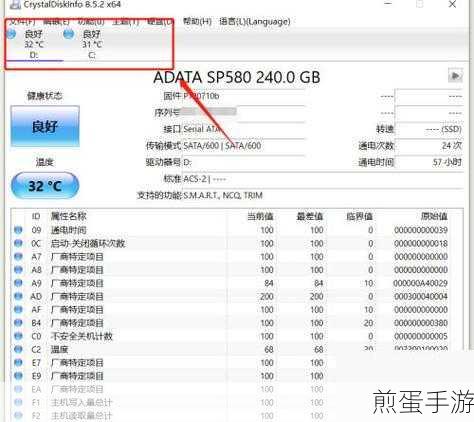Click the status icon of row EA
The width and height of the screenshot is (474, 422).
pyautogui.click(x=18, y=389)
